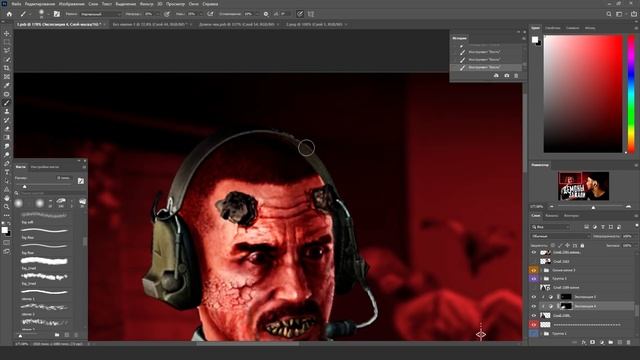
Task: Create new adjustment layer icon
Action: click(602, 342)
